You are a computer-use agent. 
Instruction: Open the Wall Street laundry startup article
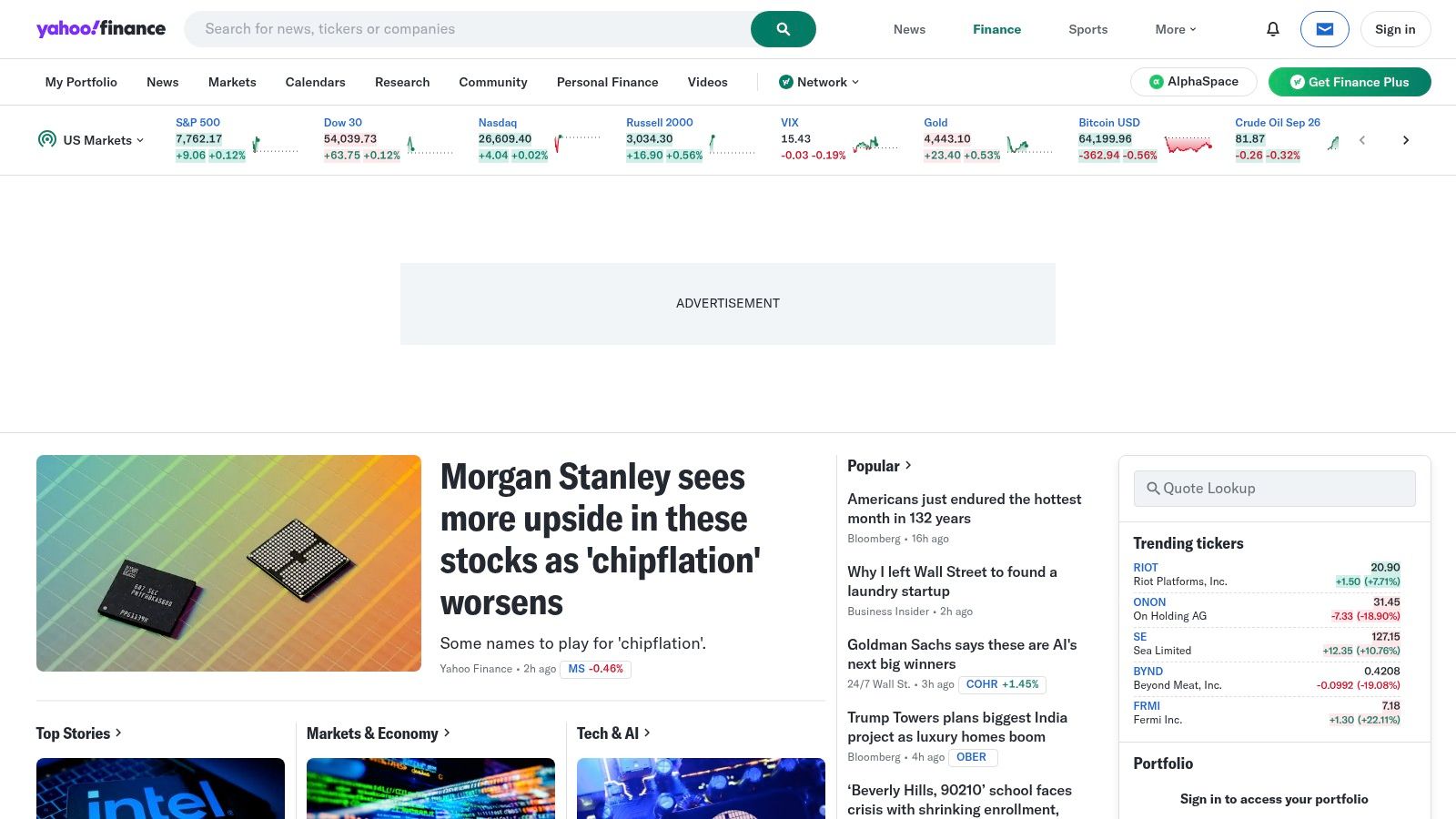952,581
